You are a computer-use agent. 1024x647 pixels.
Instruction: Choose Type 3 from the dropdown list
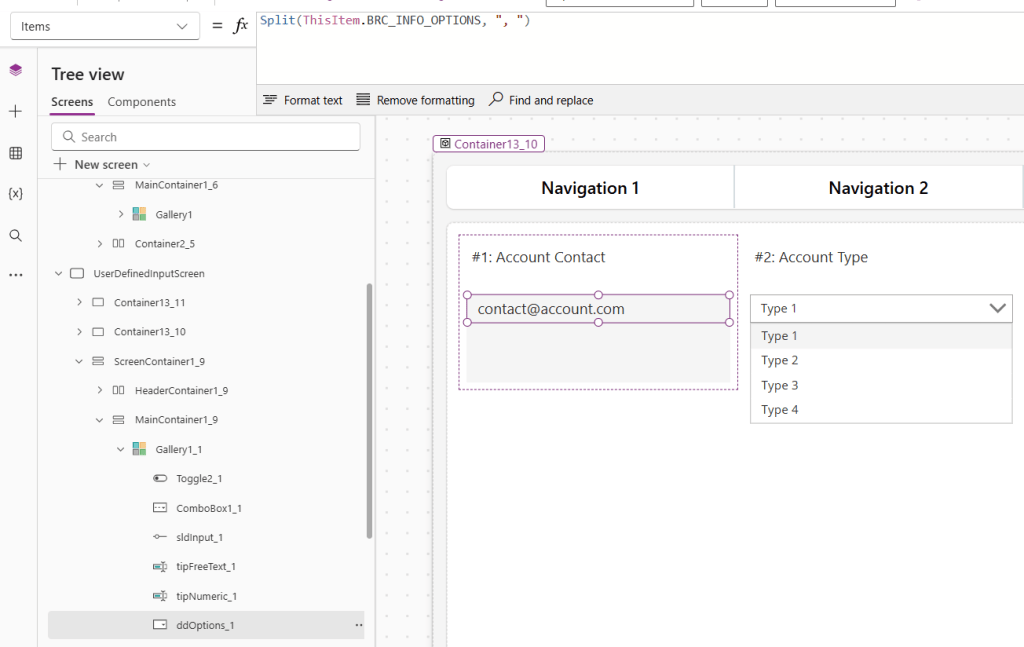click(x=780, y=385)
